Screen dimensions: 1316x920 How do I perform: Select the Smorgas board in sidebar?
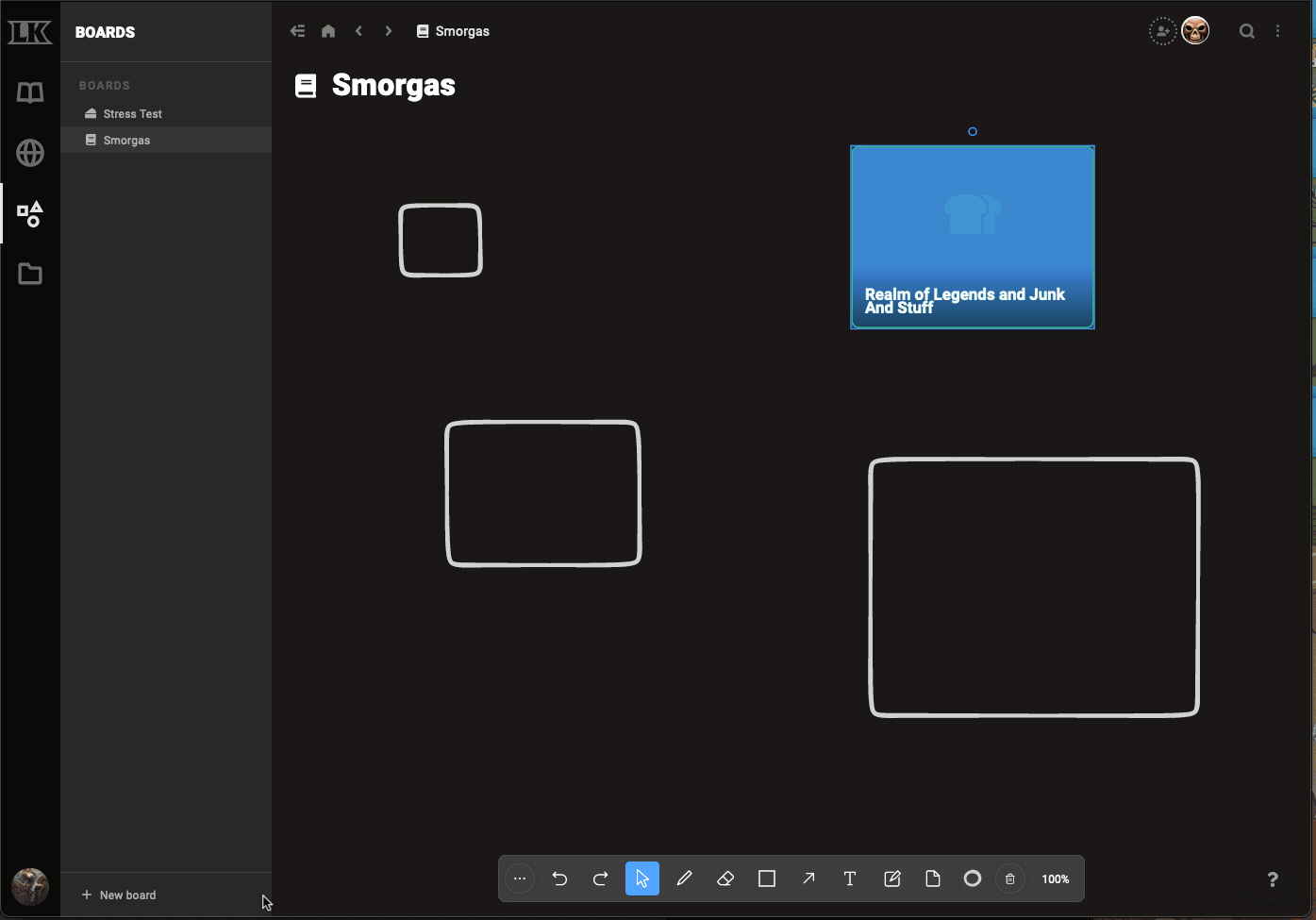click(166, 140)
